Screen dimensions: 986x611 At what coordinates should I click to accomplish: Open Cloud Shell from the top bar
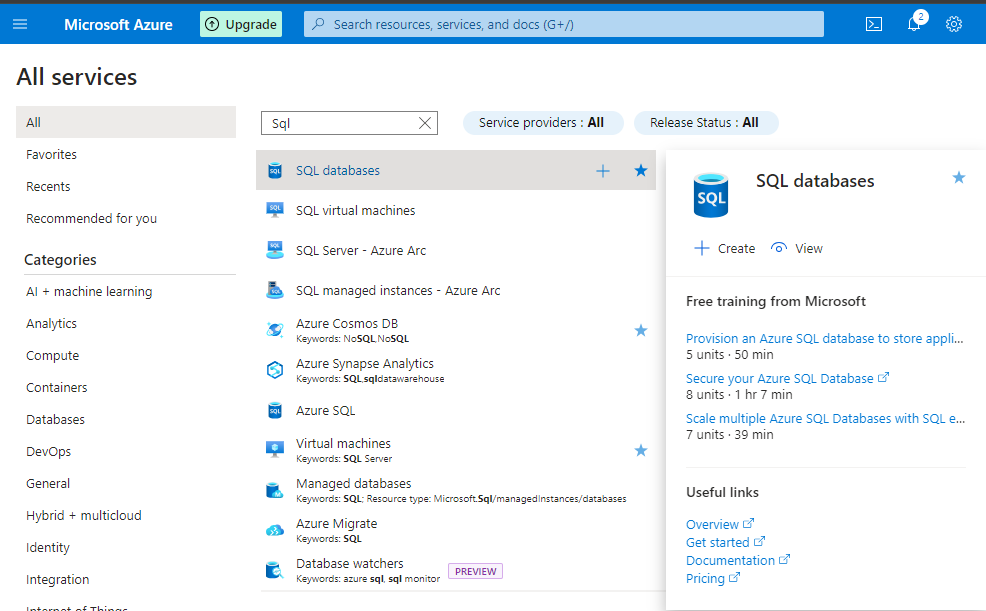coord(874,25)
